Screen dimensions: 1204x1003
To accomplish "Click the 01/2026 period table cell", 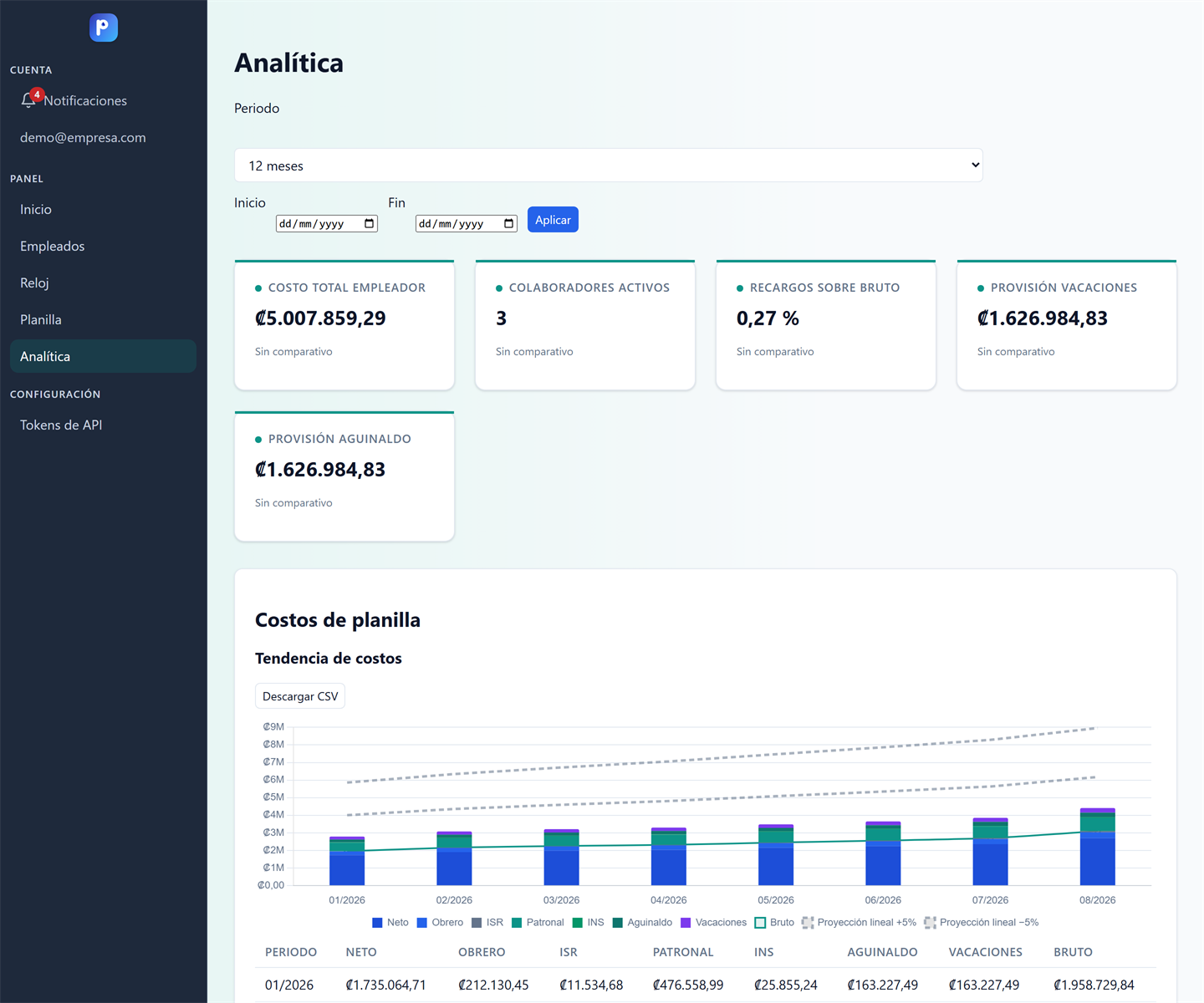I will click(x=289, y=985).
